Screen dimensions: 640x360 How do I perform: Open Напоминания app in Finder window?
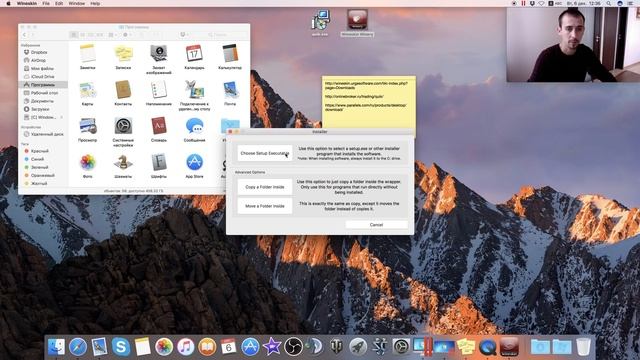(x=158, y=93)
